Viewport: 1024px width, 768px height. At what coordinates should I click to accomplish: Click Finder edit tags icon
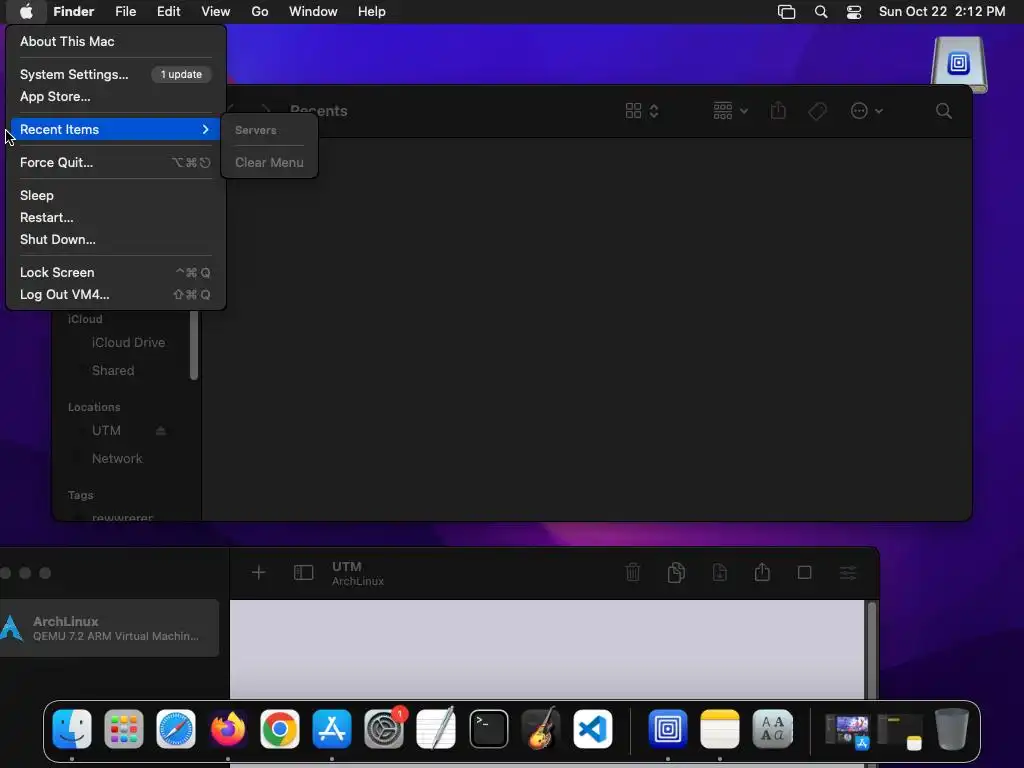pos(818,111)
